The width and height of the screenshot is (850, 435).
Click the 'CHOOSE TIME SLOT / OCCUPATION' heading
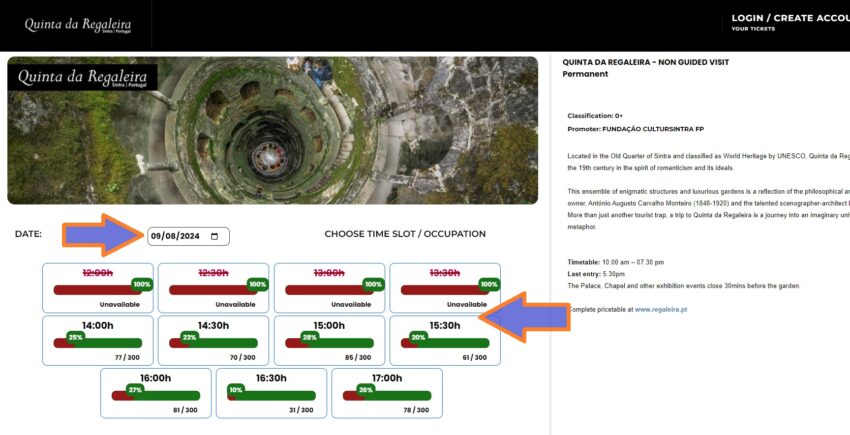click(x=405, y=234)
